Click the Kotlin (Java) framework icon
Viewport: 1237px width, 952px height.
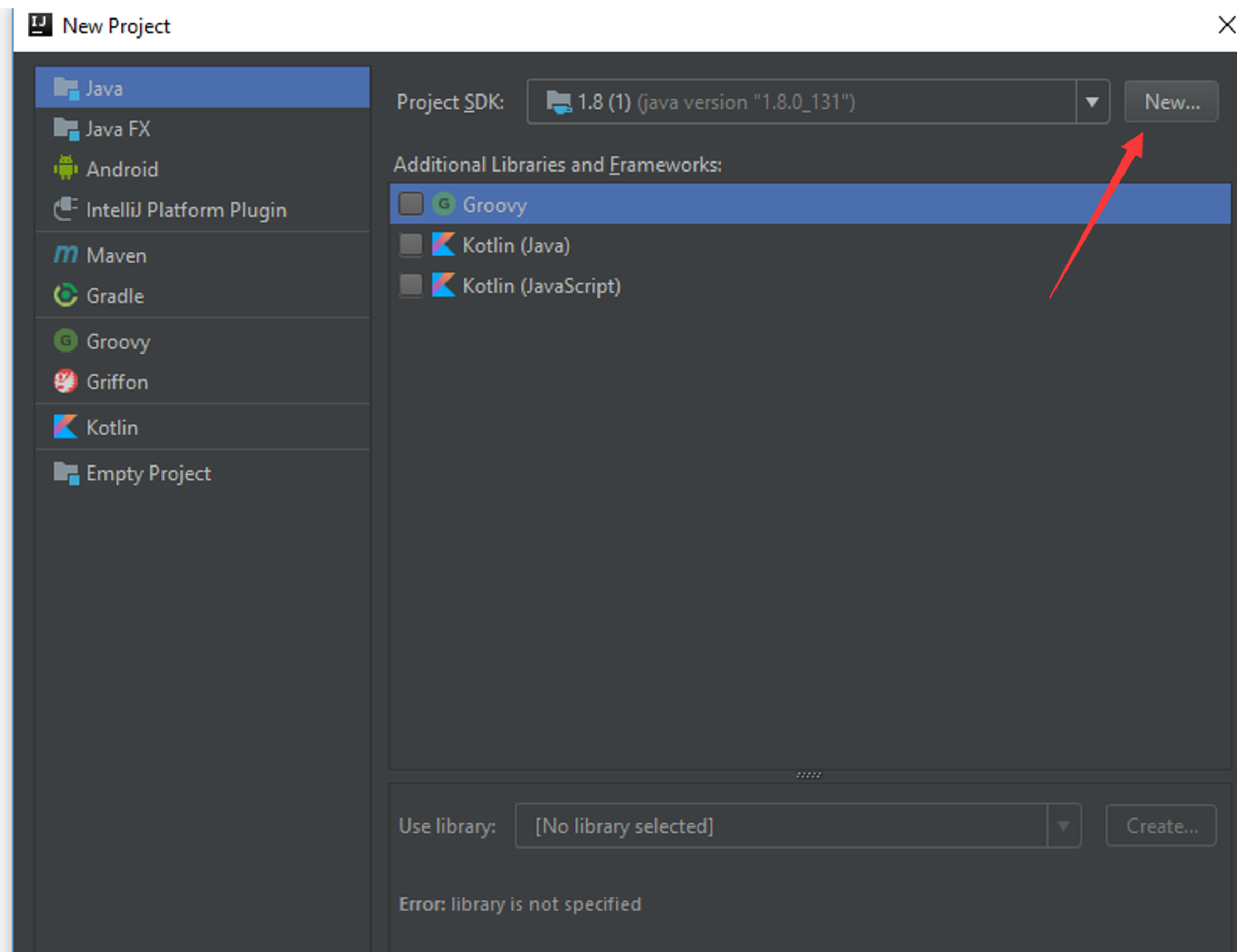(443, 245)
